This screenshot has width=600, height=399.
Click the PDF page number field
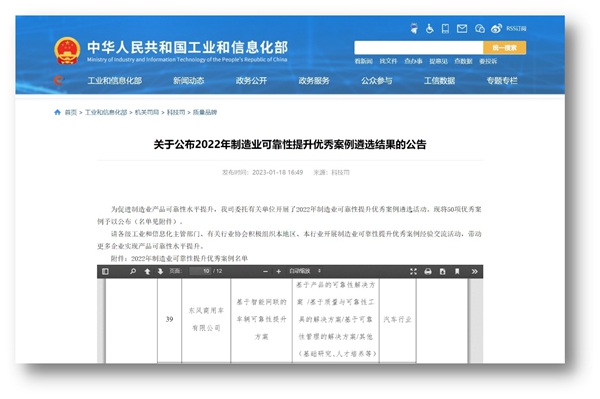pos(201,271)
